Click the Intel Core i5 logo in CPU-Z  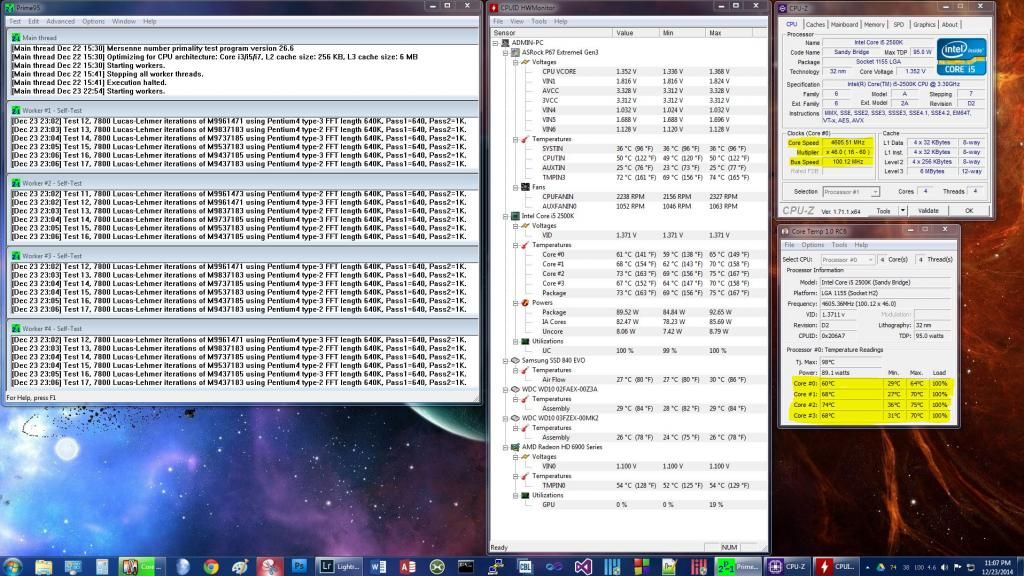961,57
